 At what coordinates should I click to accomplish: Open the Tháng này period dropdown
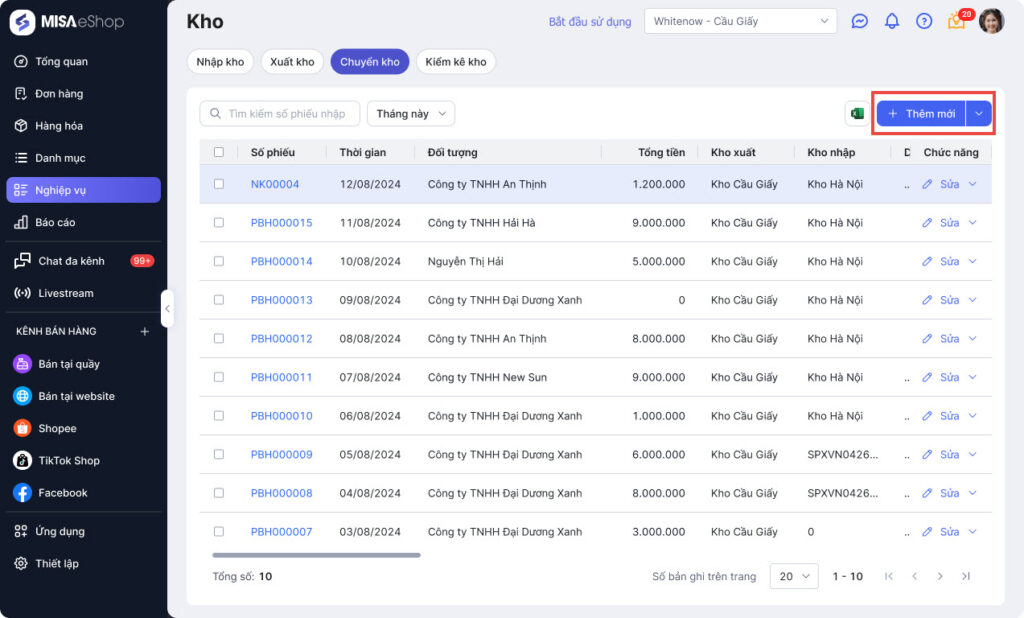pyautogui.click(x=411, y=114)
